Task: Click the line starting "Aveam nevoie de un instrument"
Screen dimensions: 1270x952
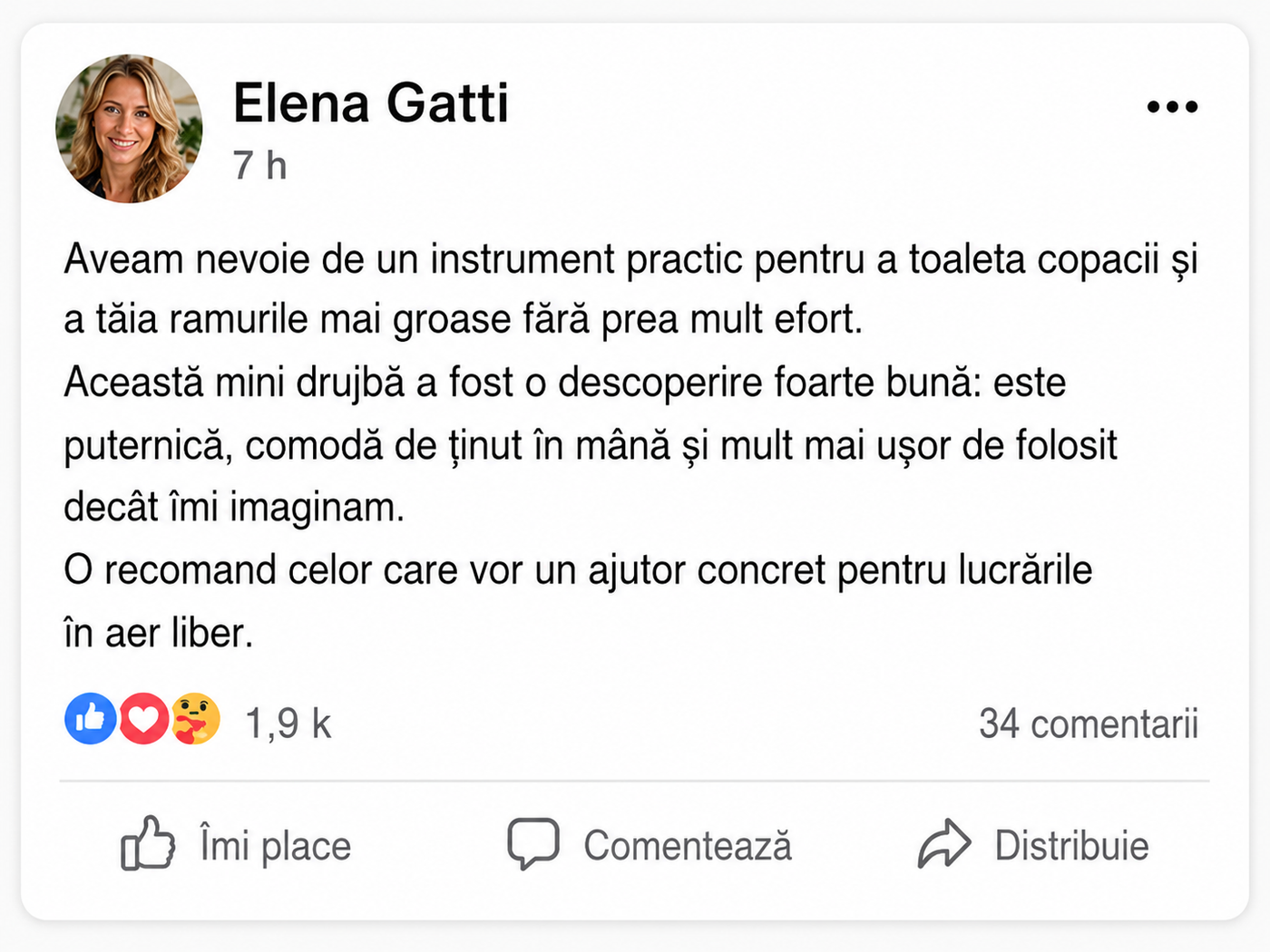Action: coord(631,259)
